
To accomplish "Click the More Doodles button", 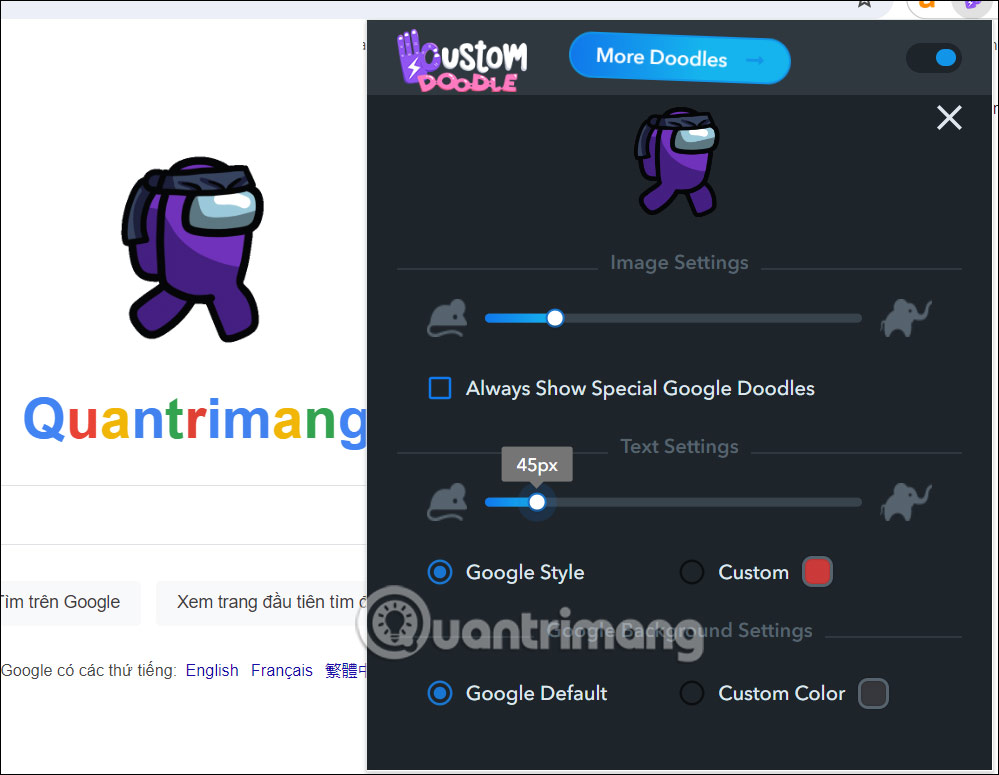I will click(x=679, y=60).
